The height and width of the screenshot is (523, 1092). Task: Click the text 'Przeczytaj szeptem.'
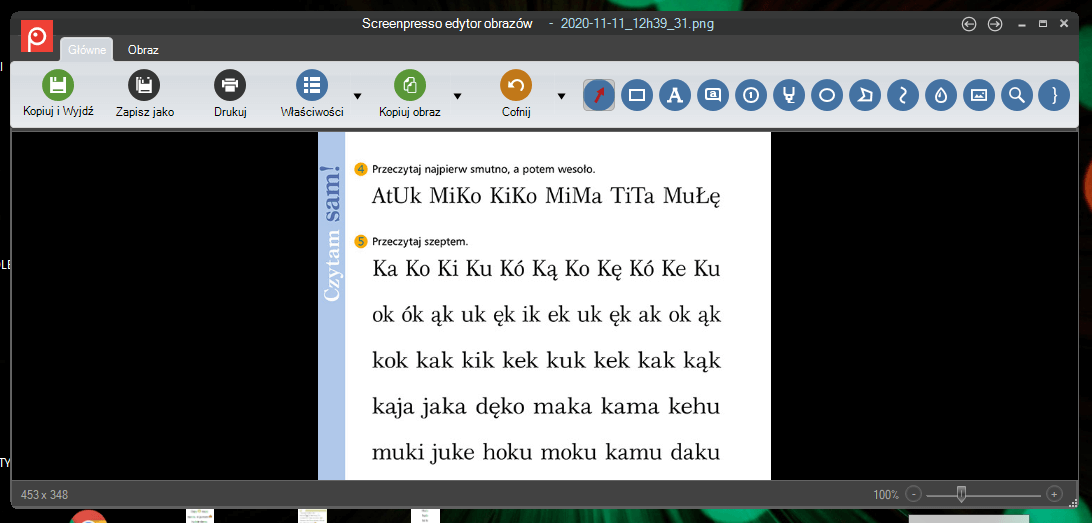[420, 242]
